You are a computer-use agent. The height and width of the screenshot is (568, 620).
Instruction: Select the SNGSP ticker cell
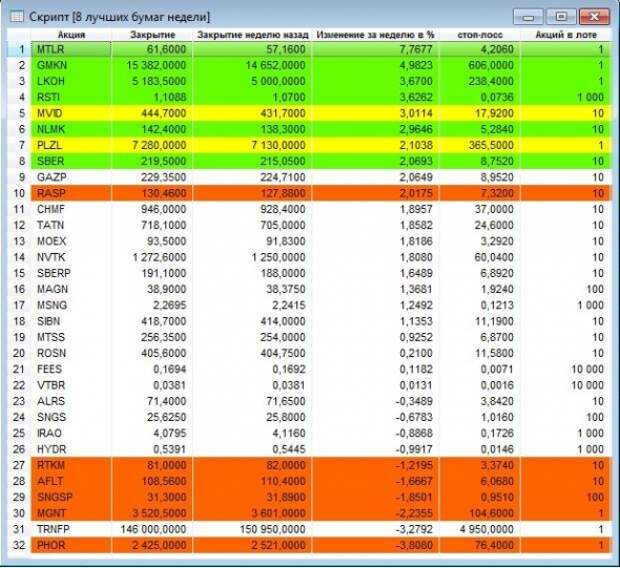[x=71, y=497]
